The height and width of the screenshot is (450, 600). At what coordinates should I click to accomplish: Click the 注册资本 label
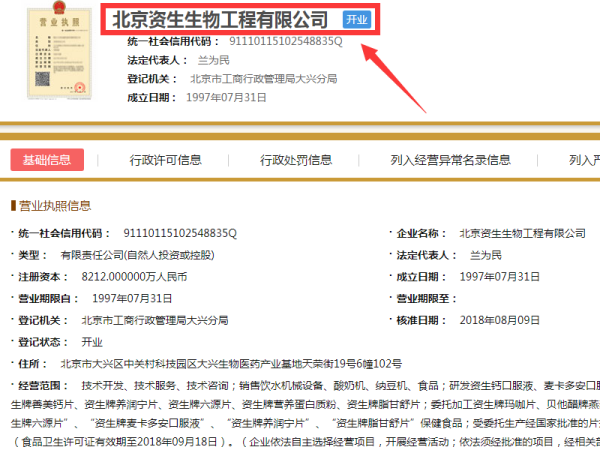point(43,277)
